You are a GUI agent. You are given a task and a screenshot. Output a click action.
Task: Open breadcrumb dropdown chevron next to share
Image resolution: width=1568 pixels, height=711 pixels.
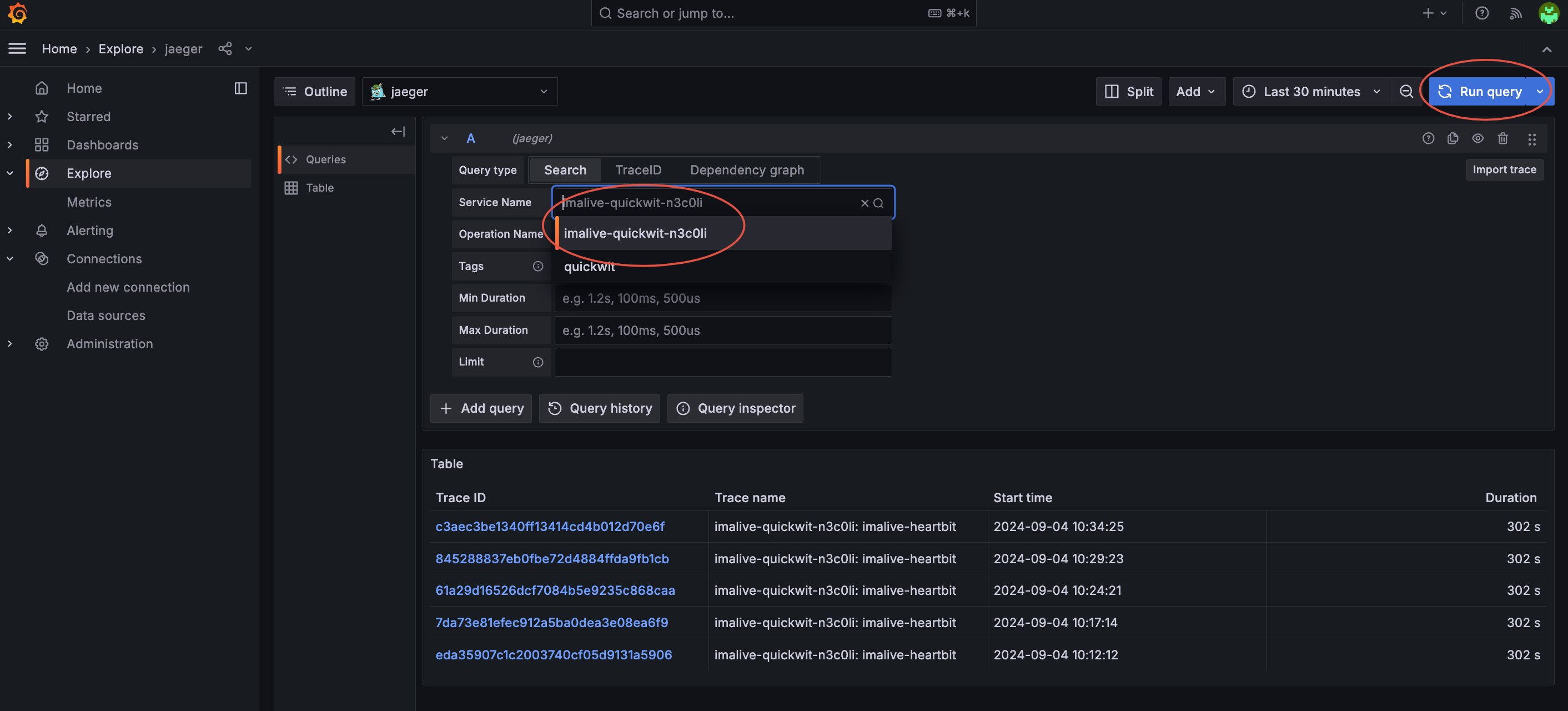coord(248,49)
